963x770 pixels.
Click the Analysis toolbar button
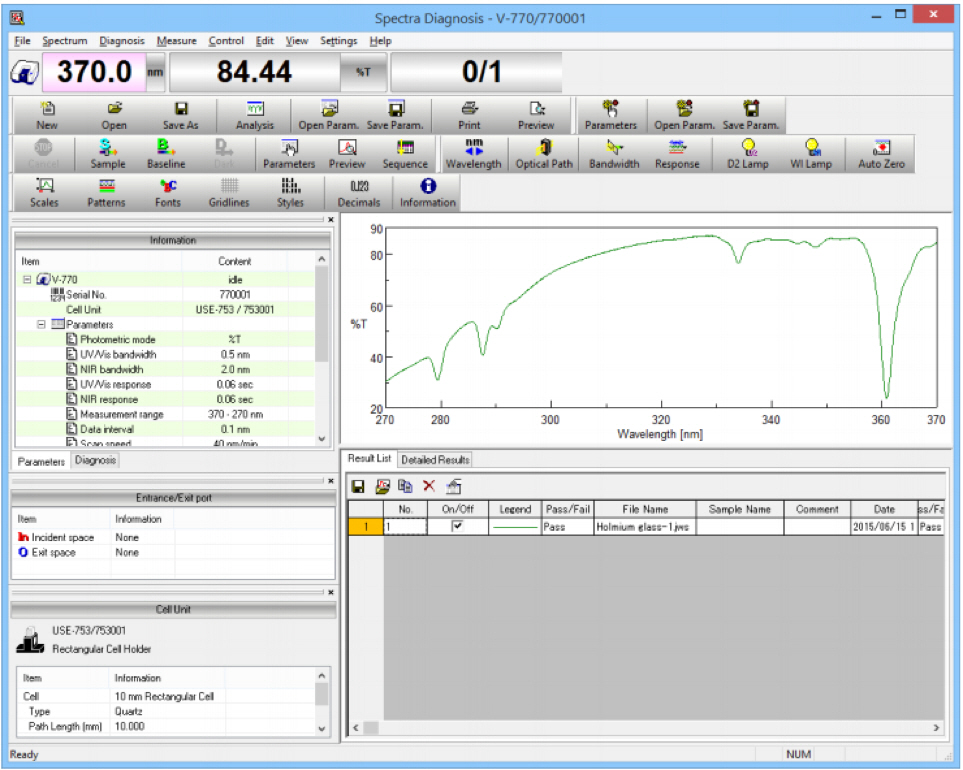[x=254, y=115]
